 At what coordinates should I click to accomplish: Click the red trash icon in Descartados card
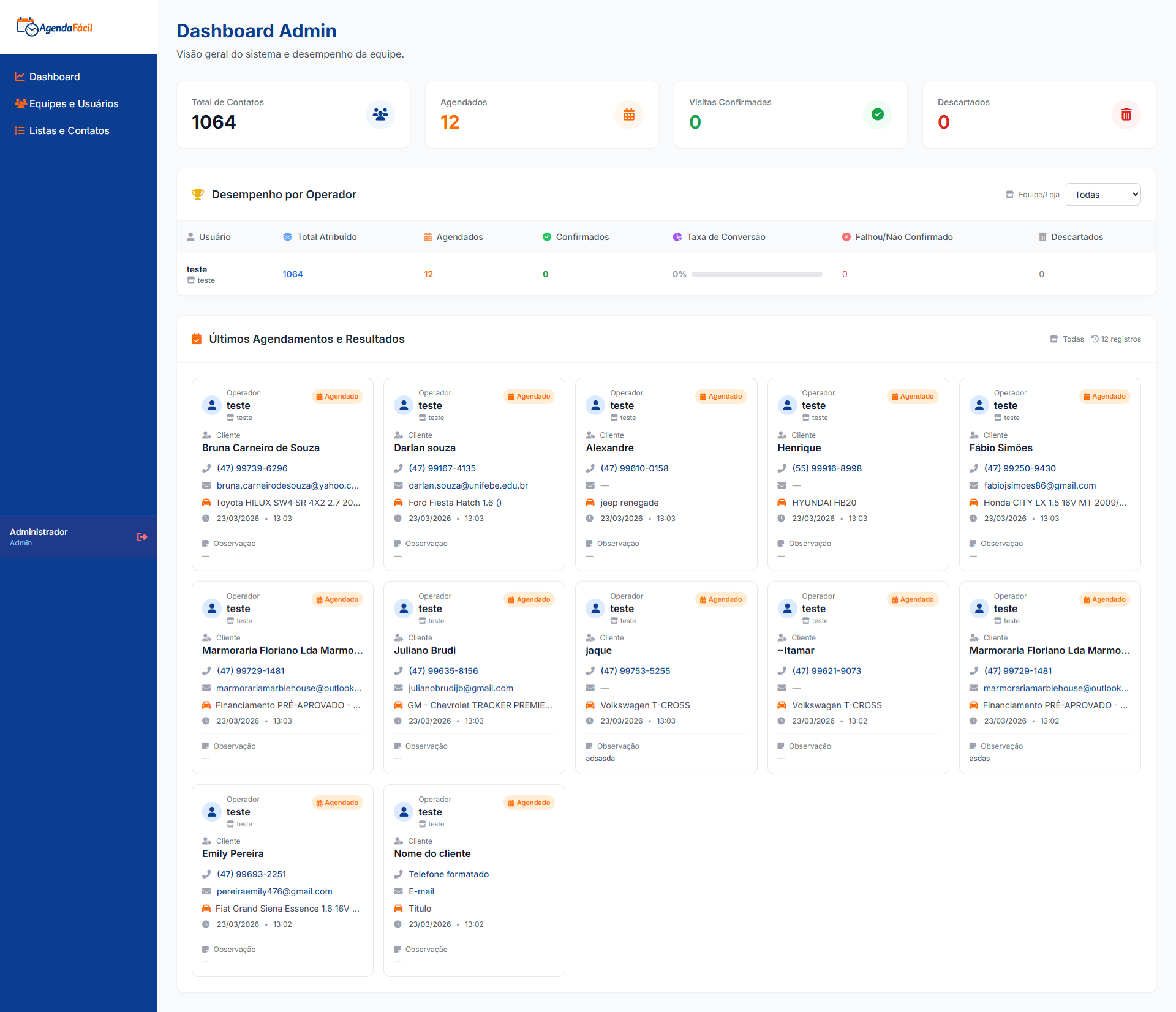1126,114
